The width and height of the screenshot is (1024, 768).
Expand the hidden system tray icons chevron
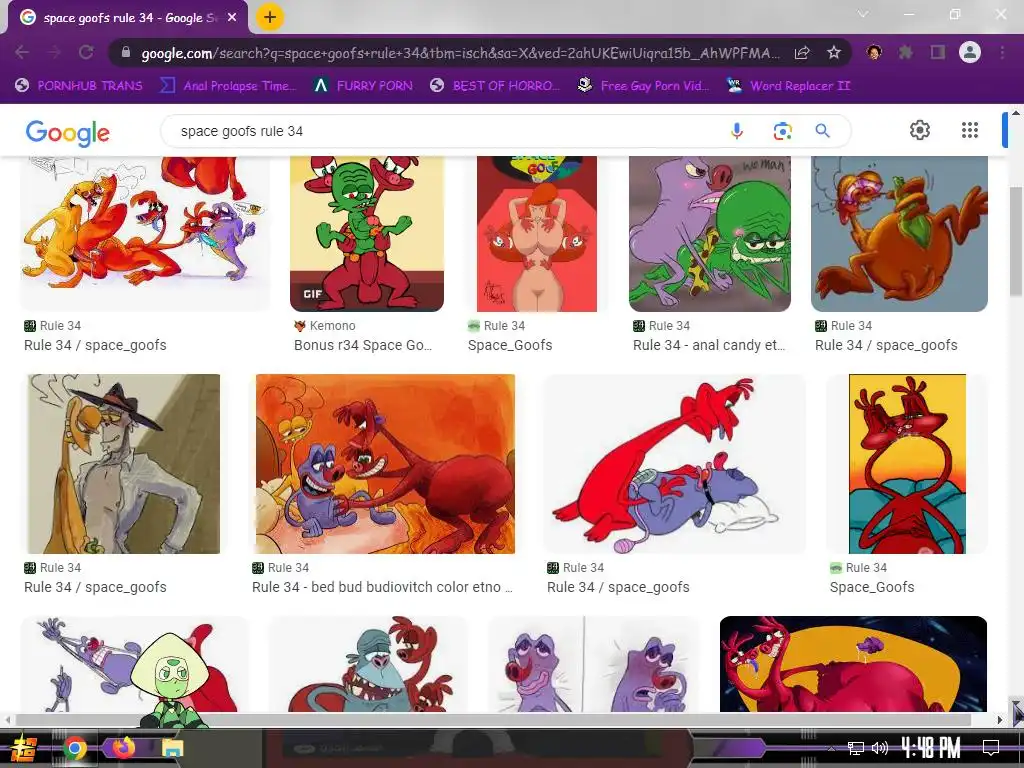point(831,748)
